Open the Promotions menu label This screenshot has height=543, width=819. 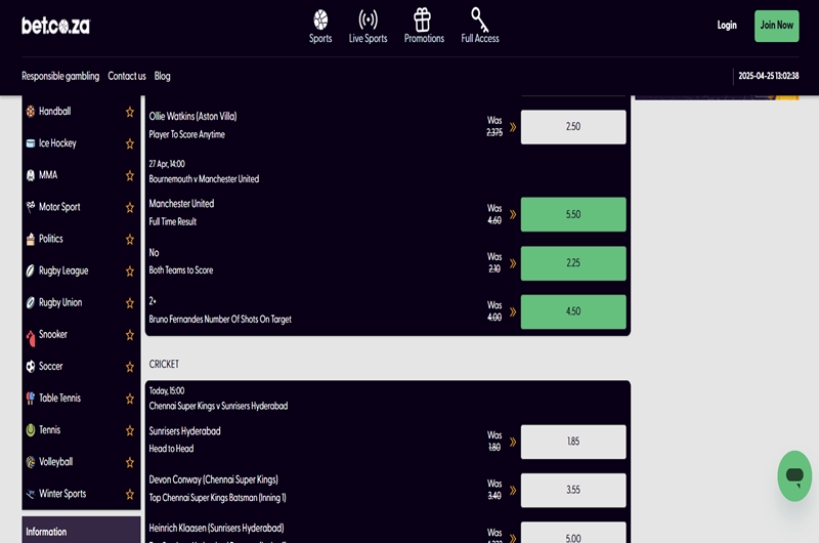(424, 39)
